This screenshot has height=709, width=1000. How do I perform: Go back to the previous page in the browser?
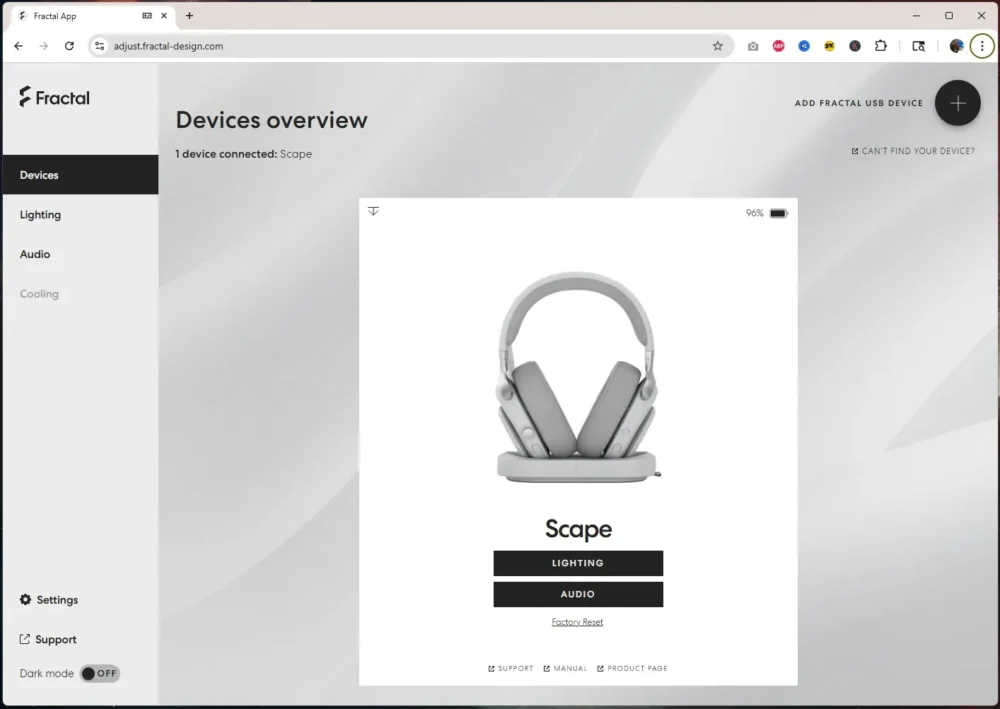[18, 46]
